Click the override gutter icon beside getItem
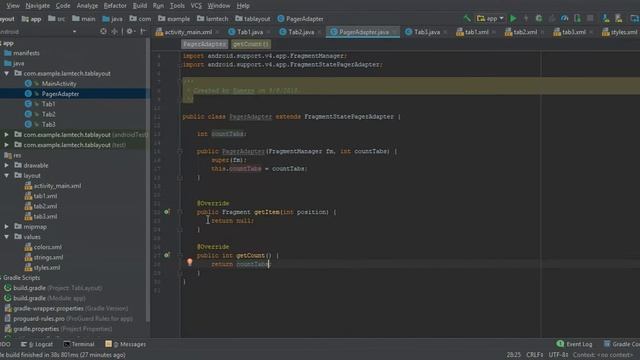This screenshot has height=360, width=640. click(x=167, y=212)
